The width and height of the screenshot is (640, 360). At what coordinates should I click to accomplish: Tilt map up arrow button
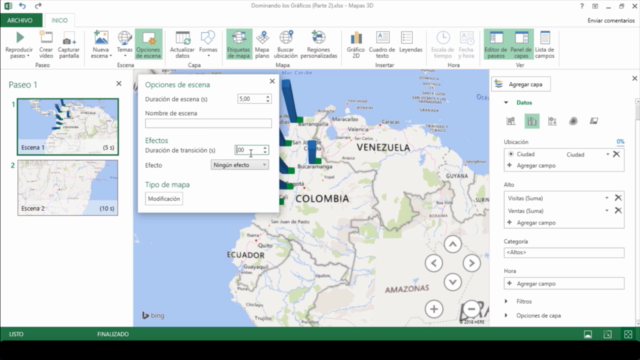point(453,244)
